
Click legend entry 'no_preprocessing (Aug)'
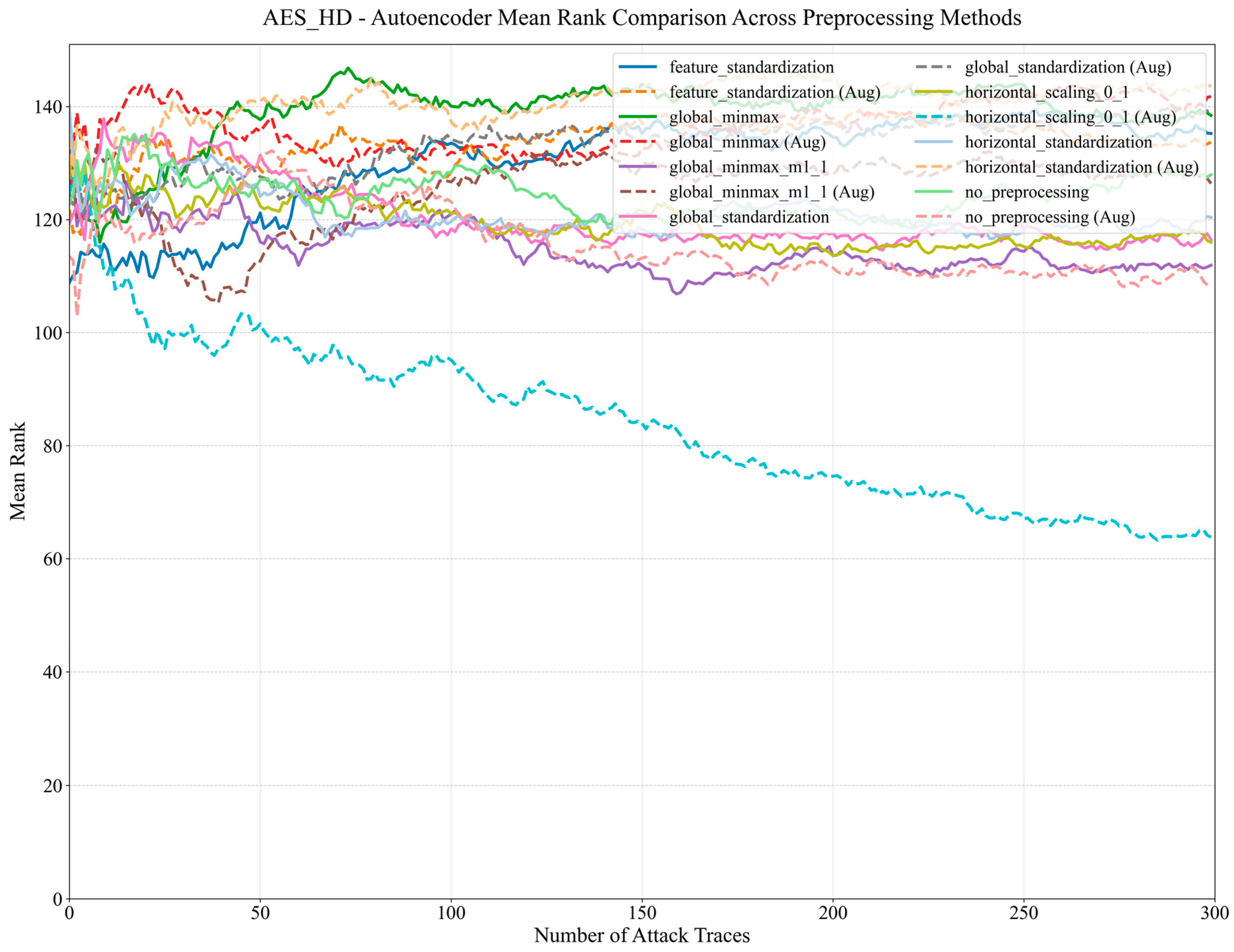pyautogui.click(x=1050, y=217)
